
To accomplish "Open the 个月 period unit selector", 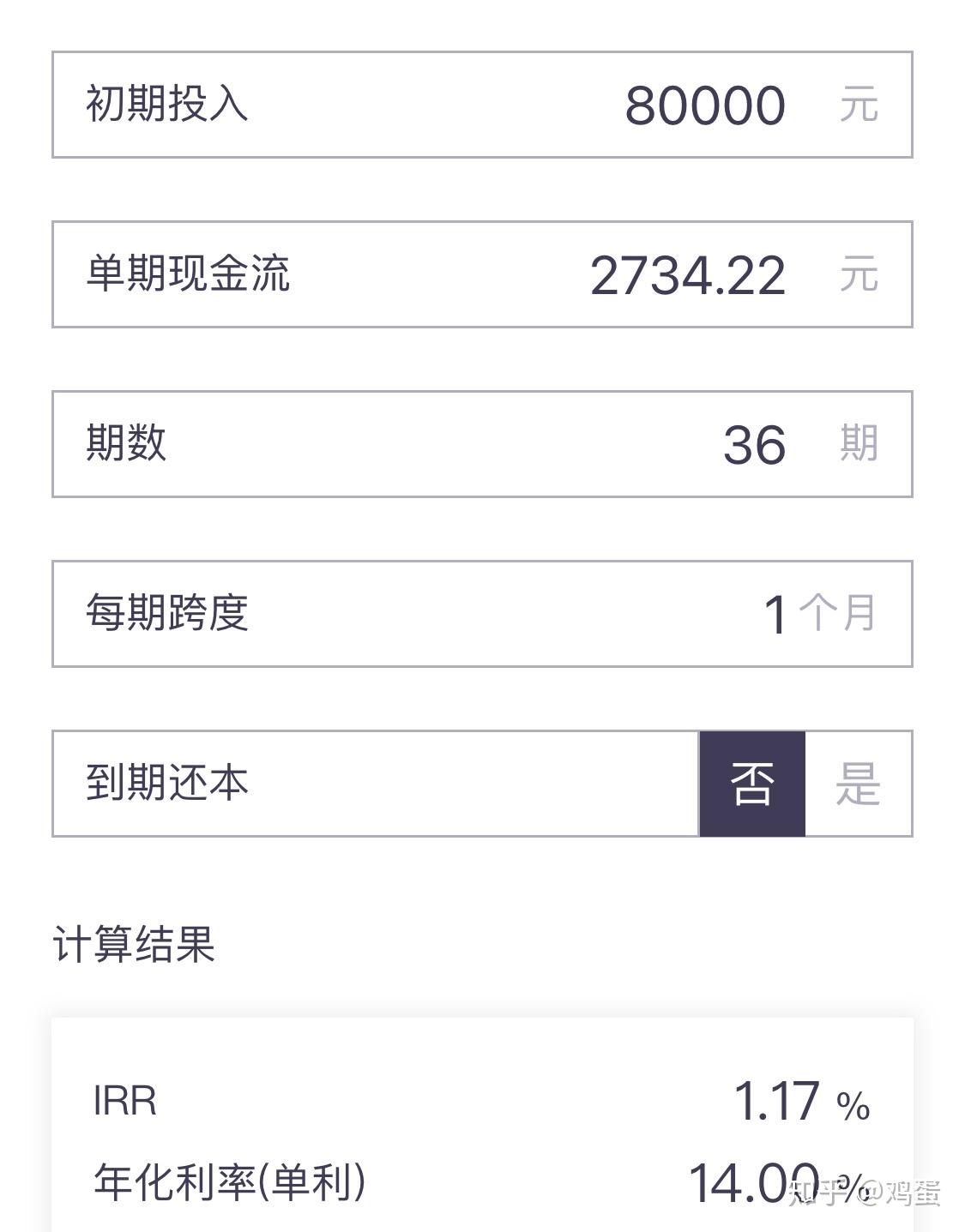I will [837, 614].
